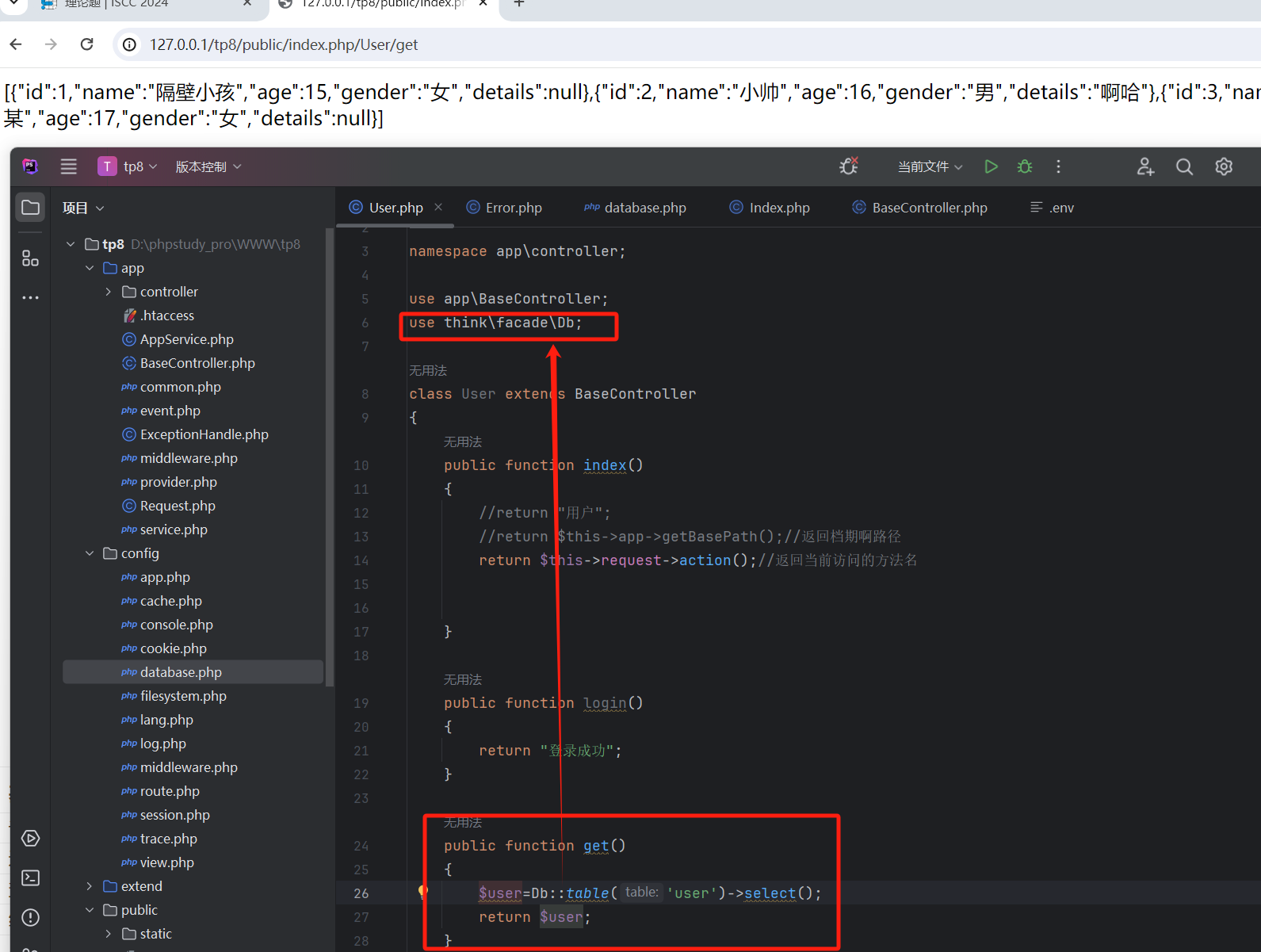
Task: Close the 127.0.0.1 browser tab
Action: (x=483, y=3)
